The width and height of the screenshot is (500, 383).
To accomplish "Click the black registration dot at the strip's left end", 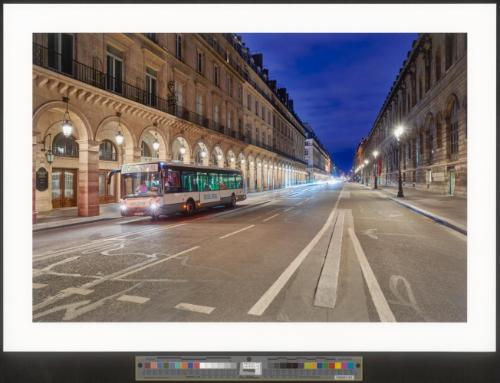I will pyautogui.click(x=140, y=365).
